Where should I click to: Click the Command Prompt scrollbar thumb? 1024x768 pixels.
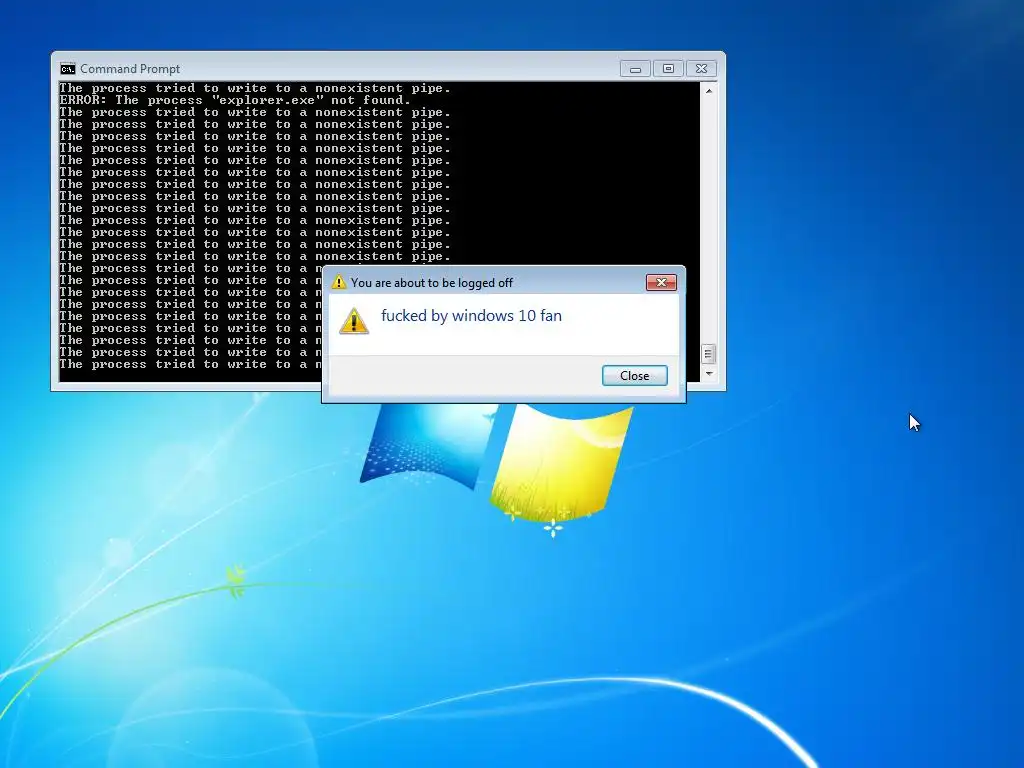point(709,354)
